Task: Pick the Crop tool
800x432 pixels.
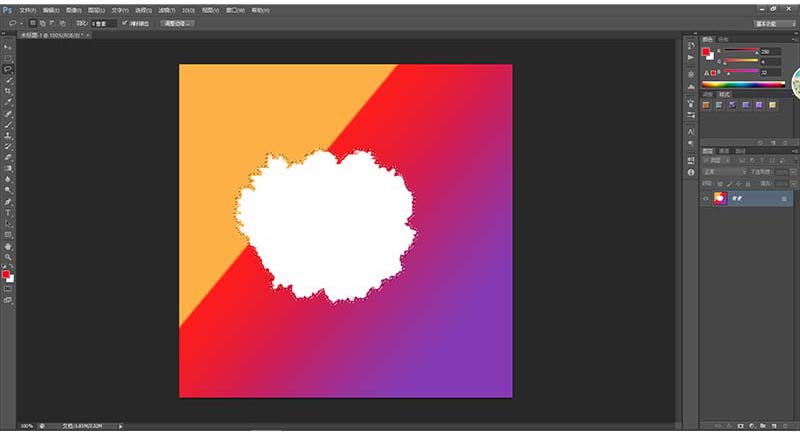Action: coord(8,91)
